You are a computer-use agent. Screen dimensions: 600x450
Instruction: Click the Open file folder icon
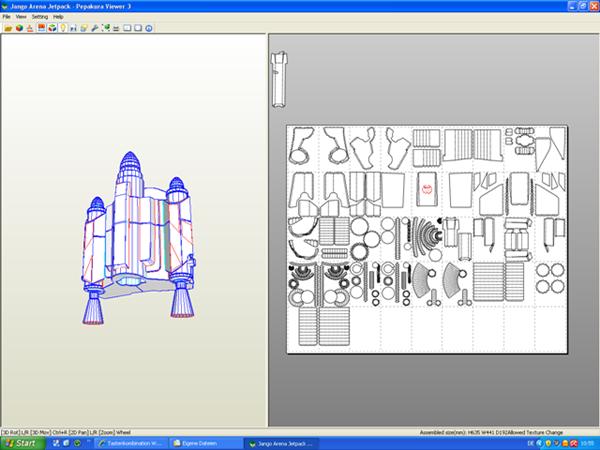click(8, 28)
